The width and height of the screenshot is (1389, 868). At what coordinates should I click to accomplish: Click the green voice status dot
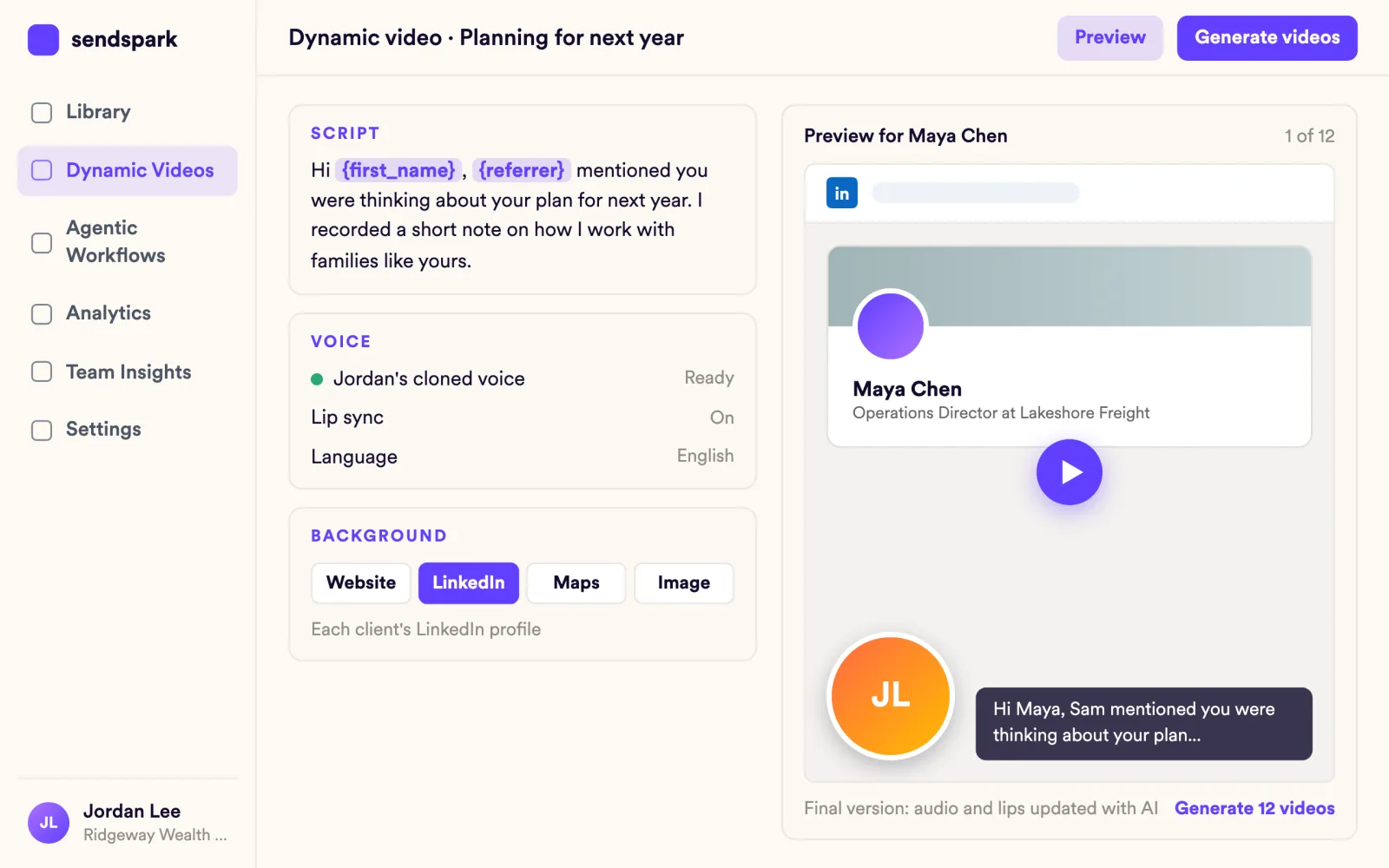317,379
